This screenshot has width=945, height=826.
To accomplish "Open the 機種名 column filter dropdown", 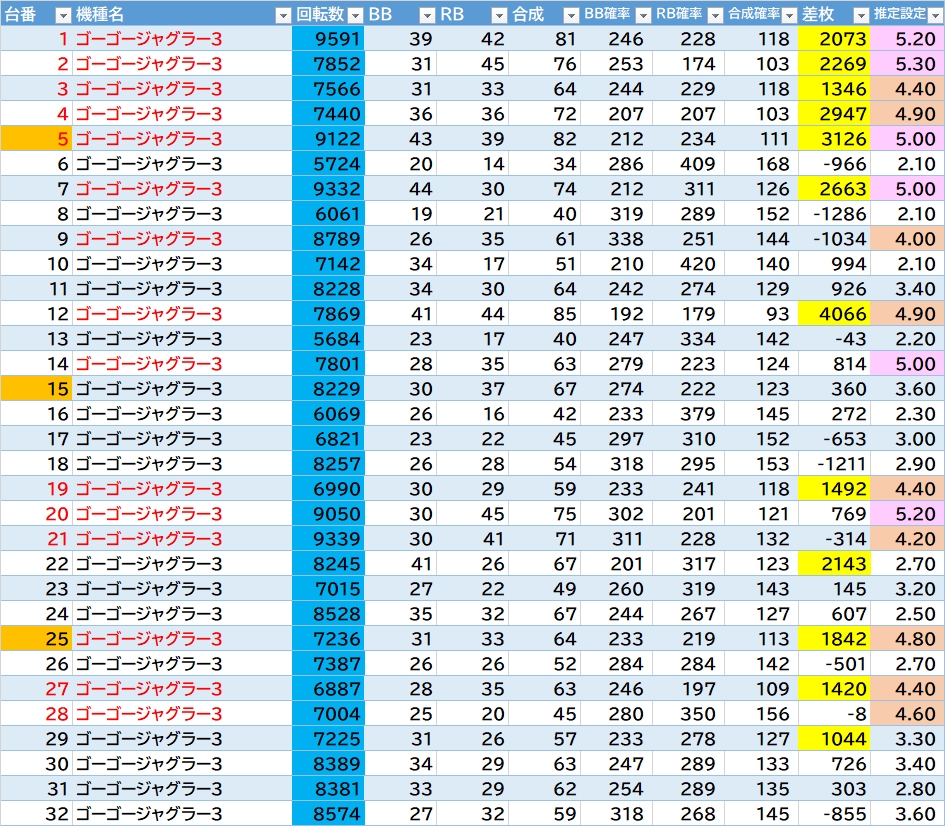I will (282, 15).
